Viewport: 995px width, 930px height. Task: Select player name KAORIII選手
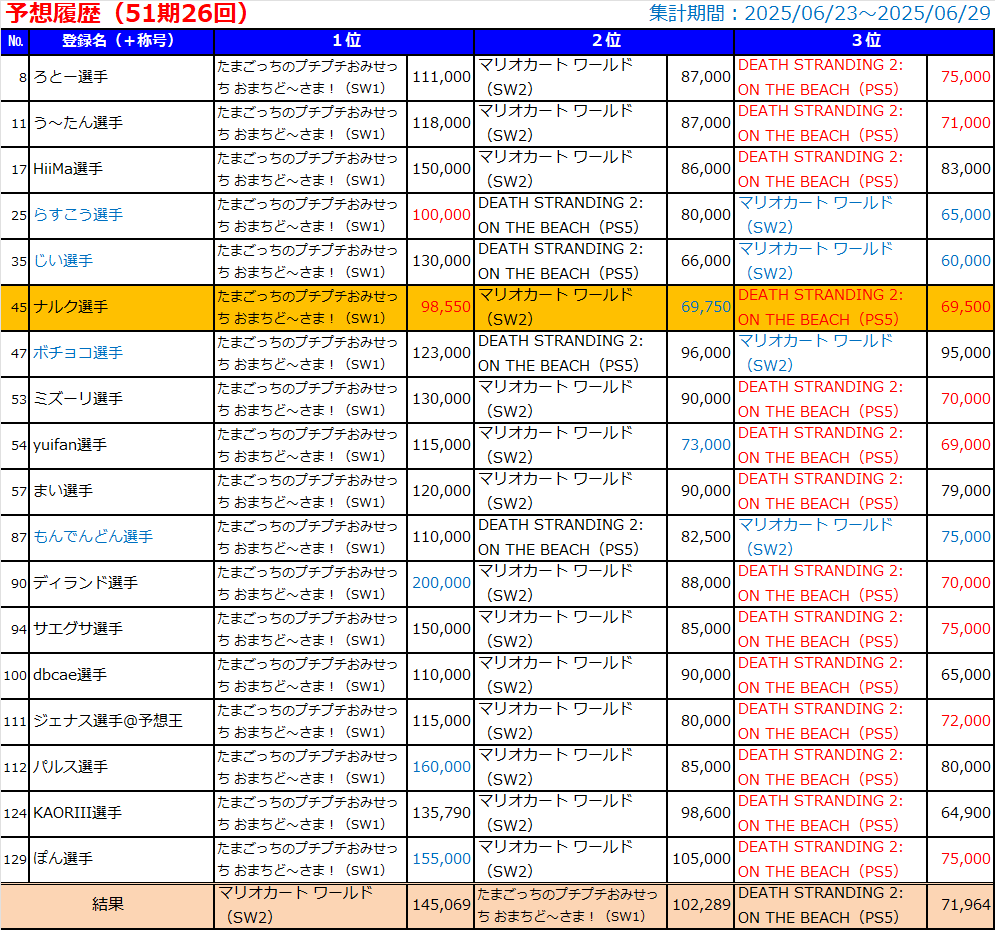pos(77,813)
